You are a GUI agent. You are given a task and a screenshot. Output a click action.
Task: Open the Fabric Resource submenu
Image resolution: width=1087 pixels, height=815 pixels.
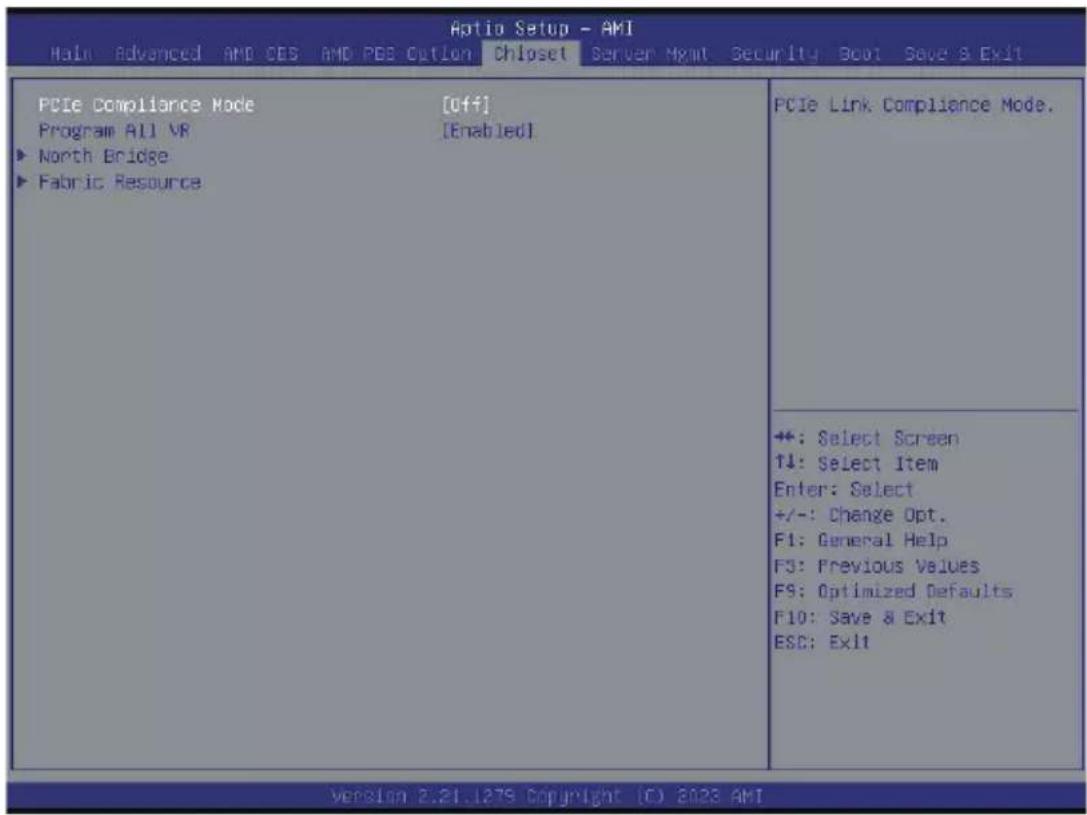(119, 182)
